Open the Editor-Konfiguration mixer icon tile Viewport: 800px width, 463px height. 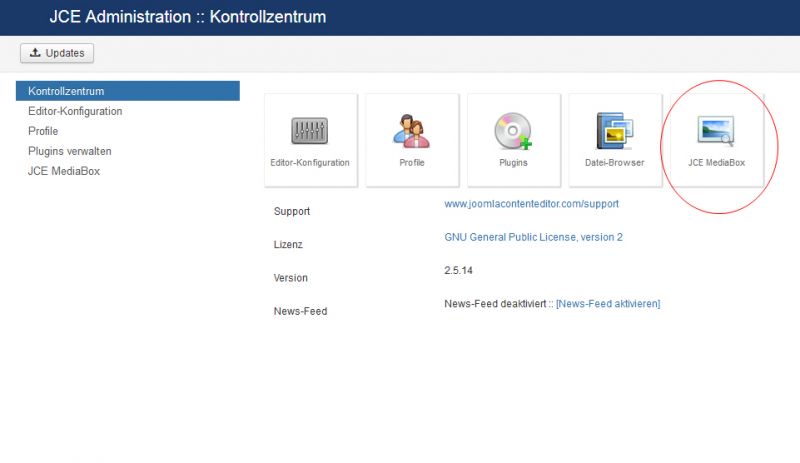coord(310,140)
